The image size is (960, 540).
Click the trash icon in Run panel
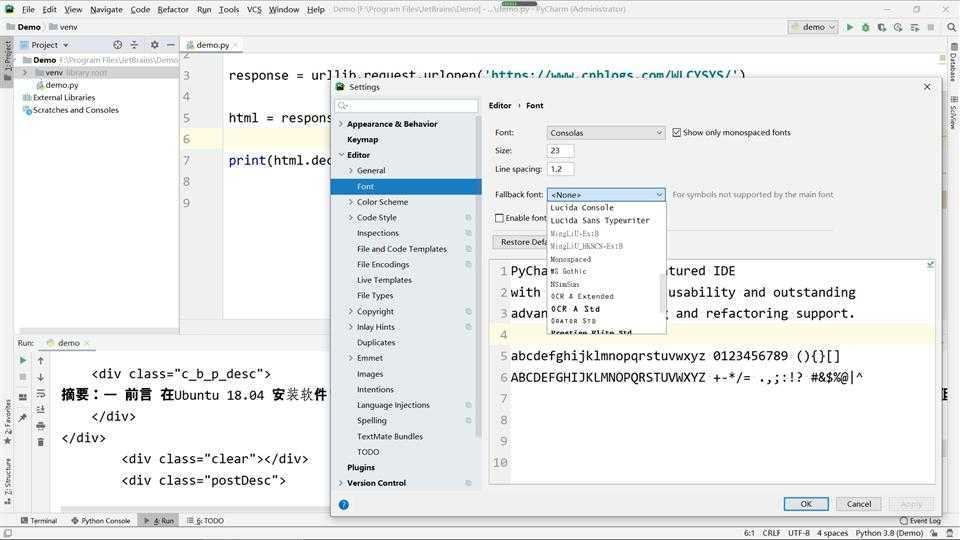point(40,442)
